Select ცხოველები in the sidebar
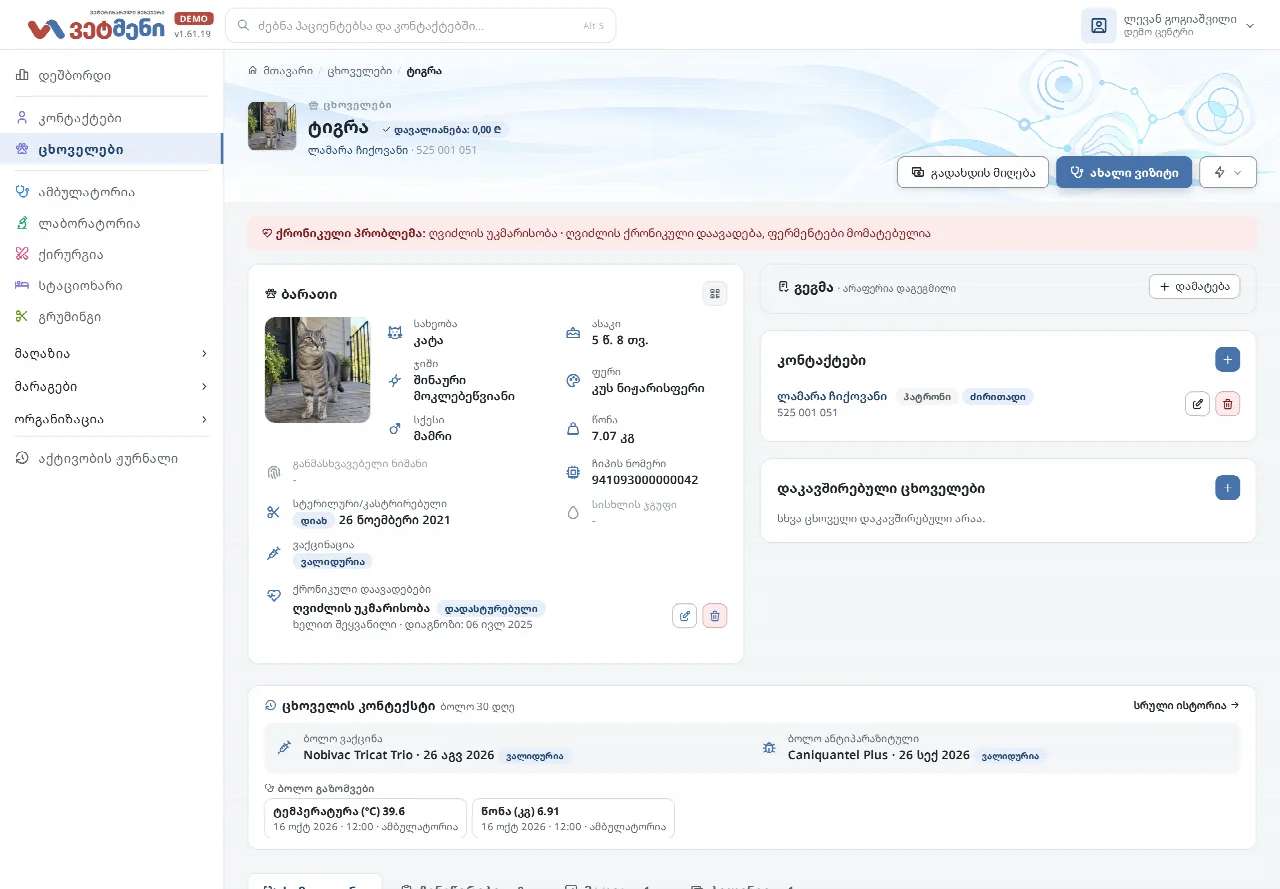This screenshot has width=1280, height=889. 111,149
